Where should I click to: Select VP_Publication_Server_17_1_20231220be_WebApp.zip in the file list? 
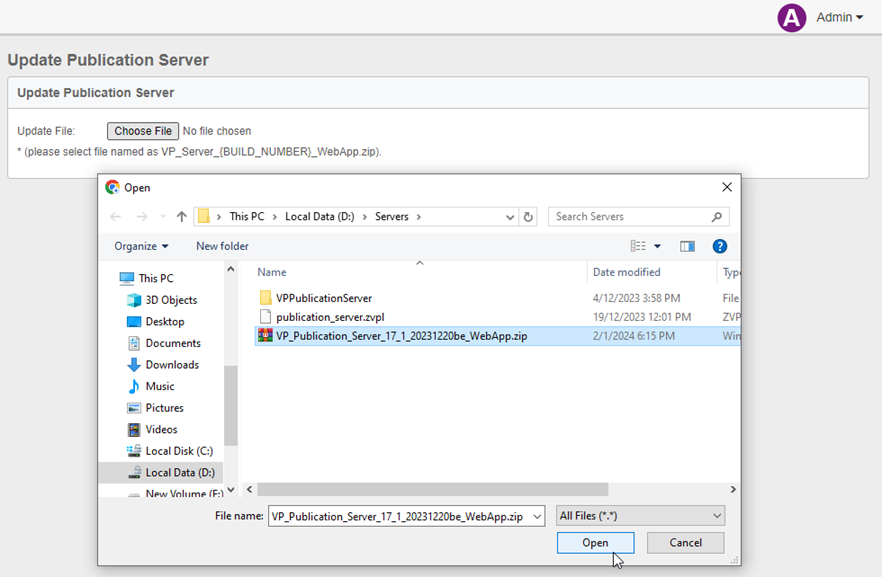pos(402,336)
